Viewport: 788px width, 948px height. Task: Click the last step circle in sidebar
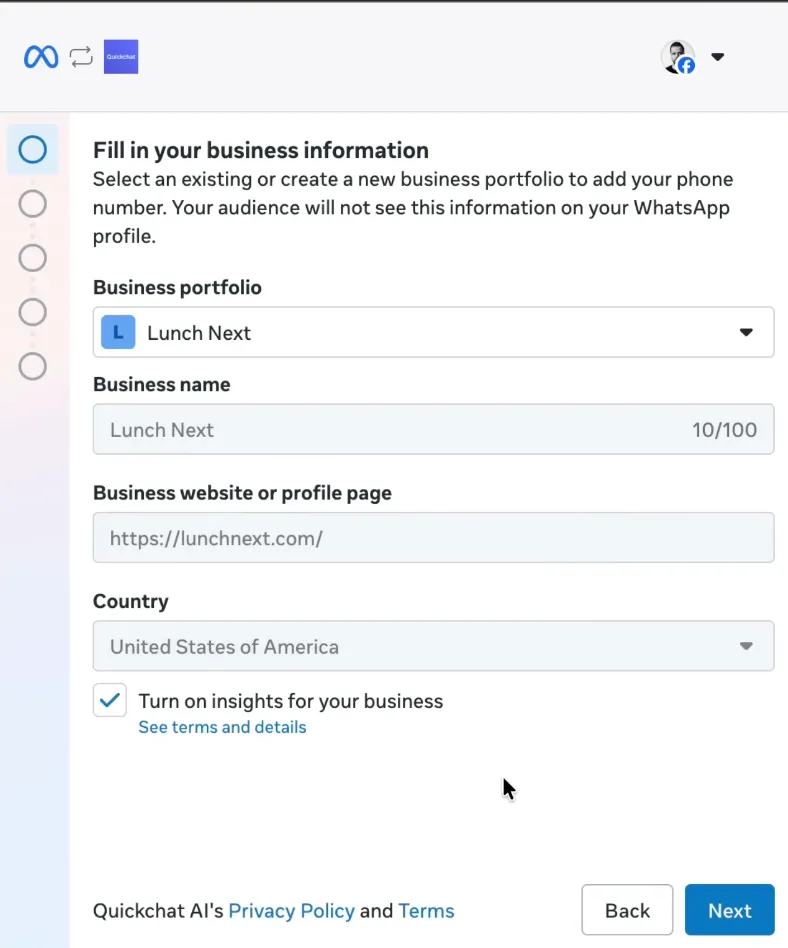(32, 367)
